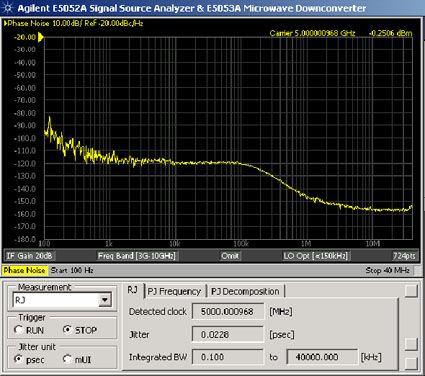Switch to the PJ Frequency tab
Viewport: 425px width, 376px height.
click(174, 292)
